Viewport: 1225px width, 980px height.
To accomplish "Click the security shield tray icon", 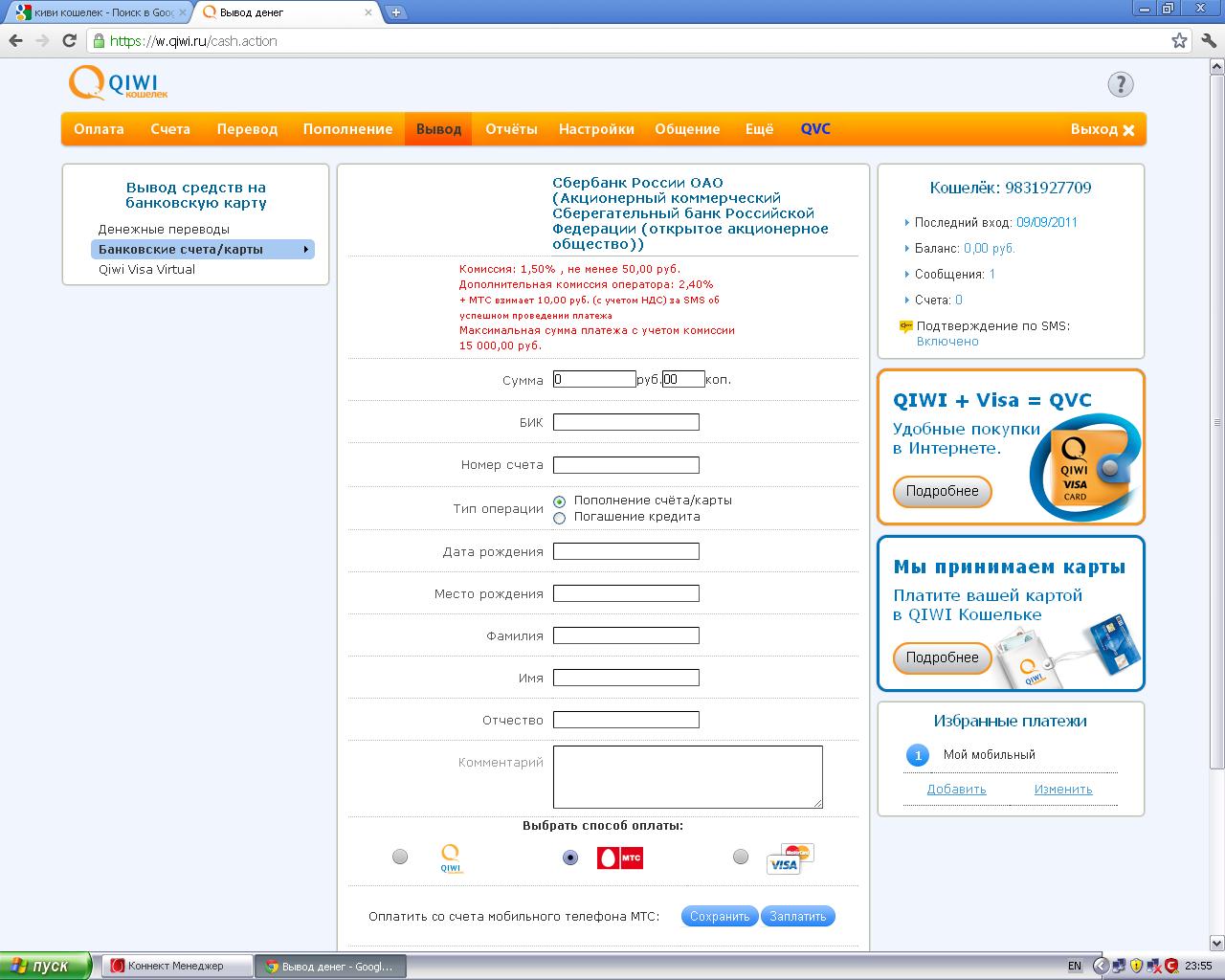I will tap(1136, 966).
